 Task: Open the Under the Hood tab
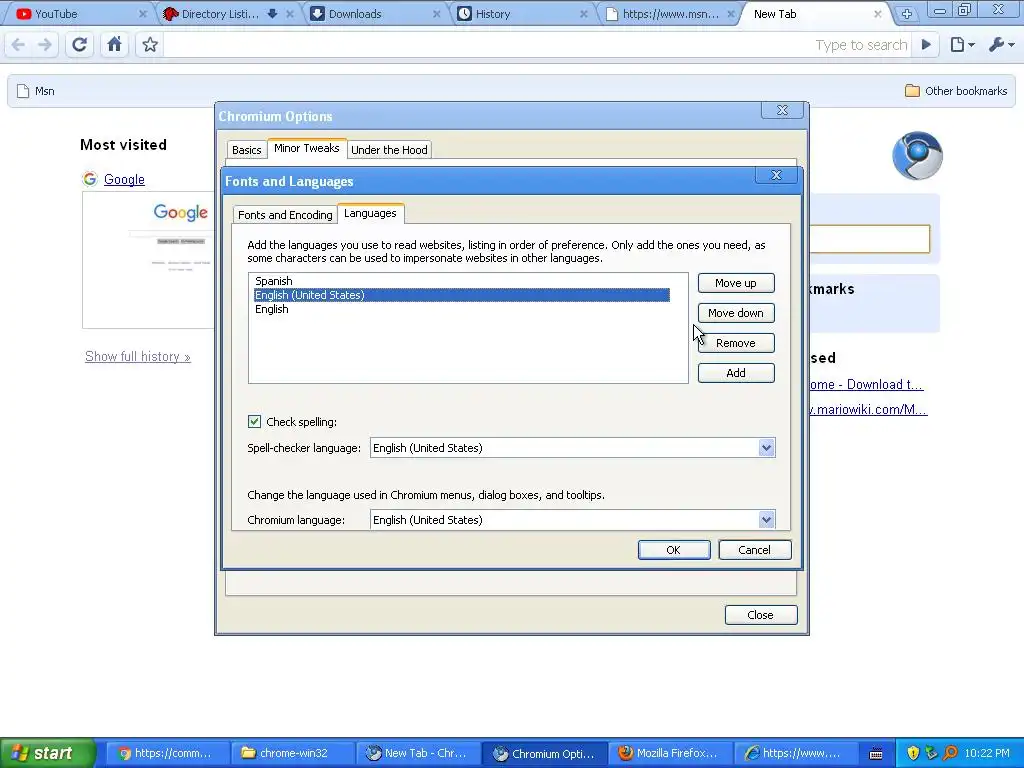389,150
